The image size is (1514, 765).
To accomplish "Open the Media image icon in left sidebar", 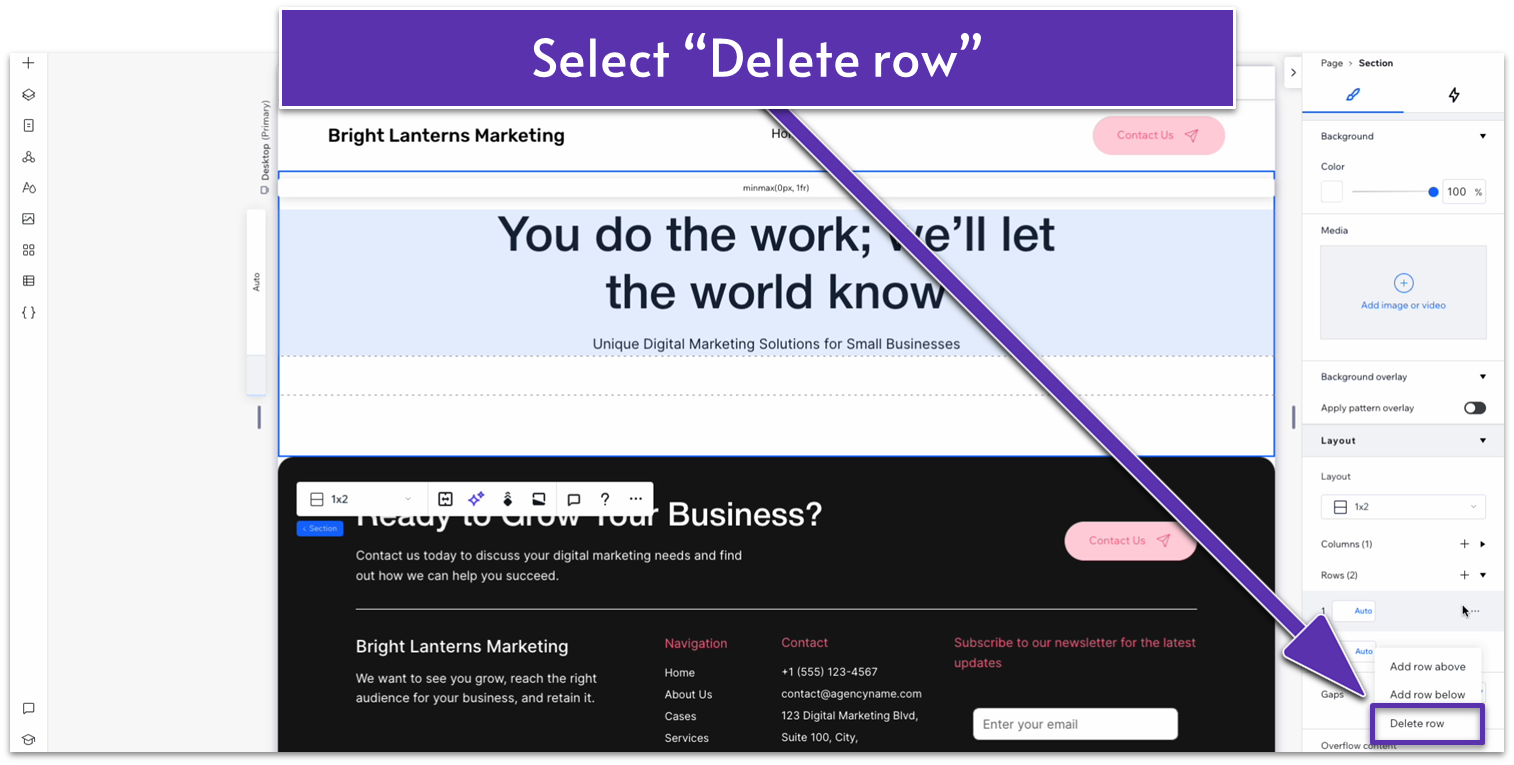I will (28, 219).
